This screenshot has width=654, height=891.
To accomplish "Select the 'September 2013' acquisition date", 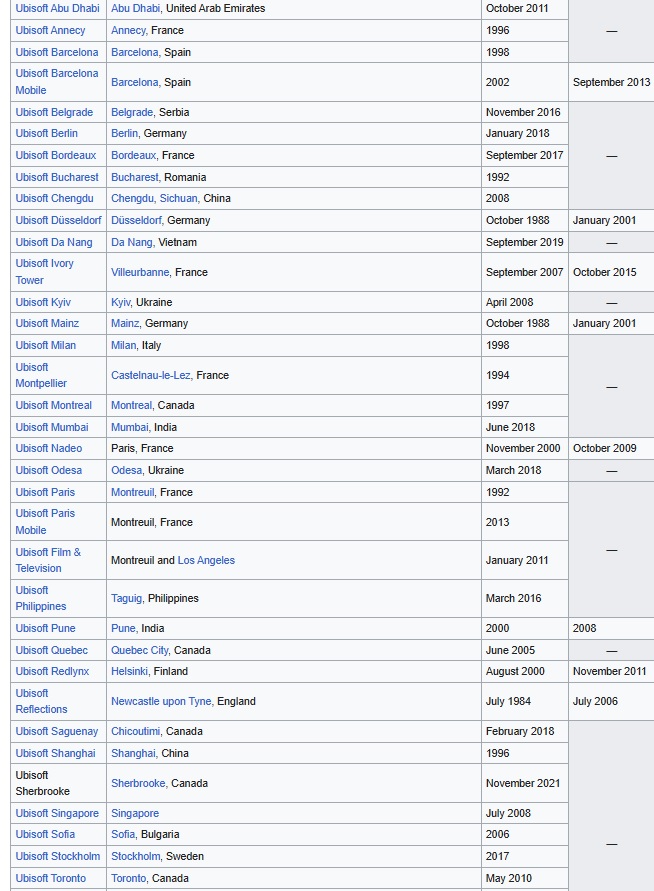I will 611,82.
